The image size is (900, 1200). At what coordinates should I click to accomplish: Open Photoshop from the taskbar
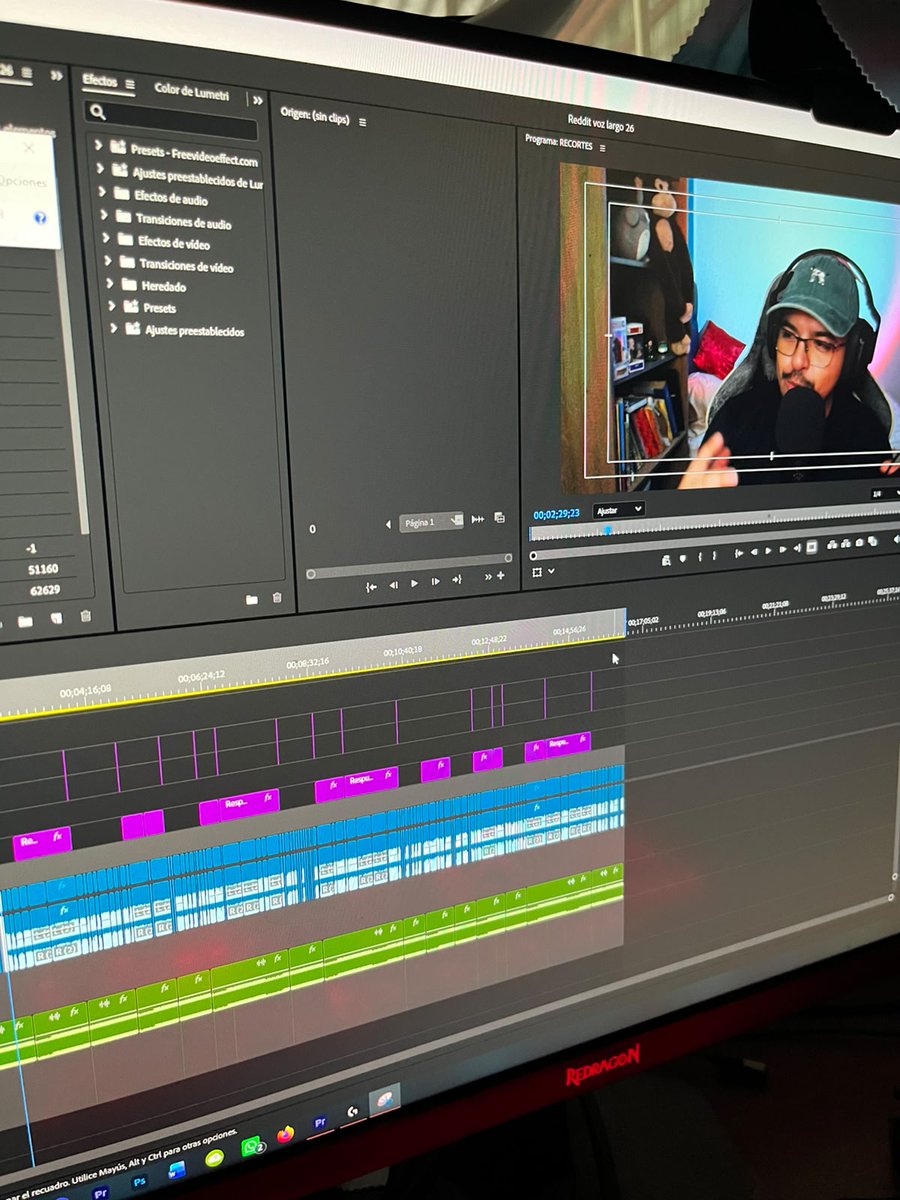pyautogui.click(x=139, y=1181)
